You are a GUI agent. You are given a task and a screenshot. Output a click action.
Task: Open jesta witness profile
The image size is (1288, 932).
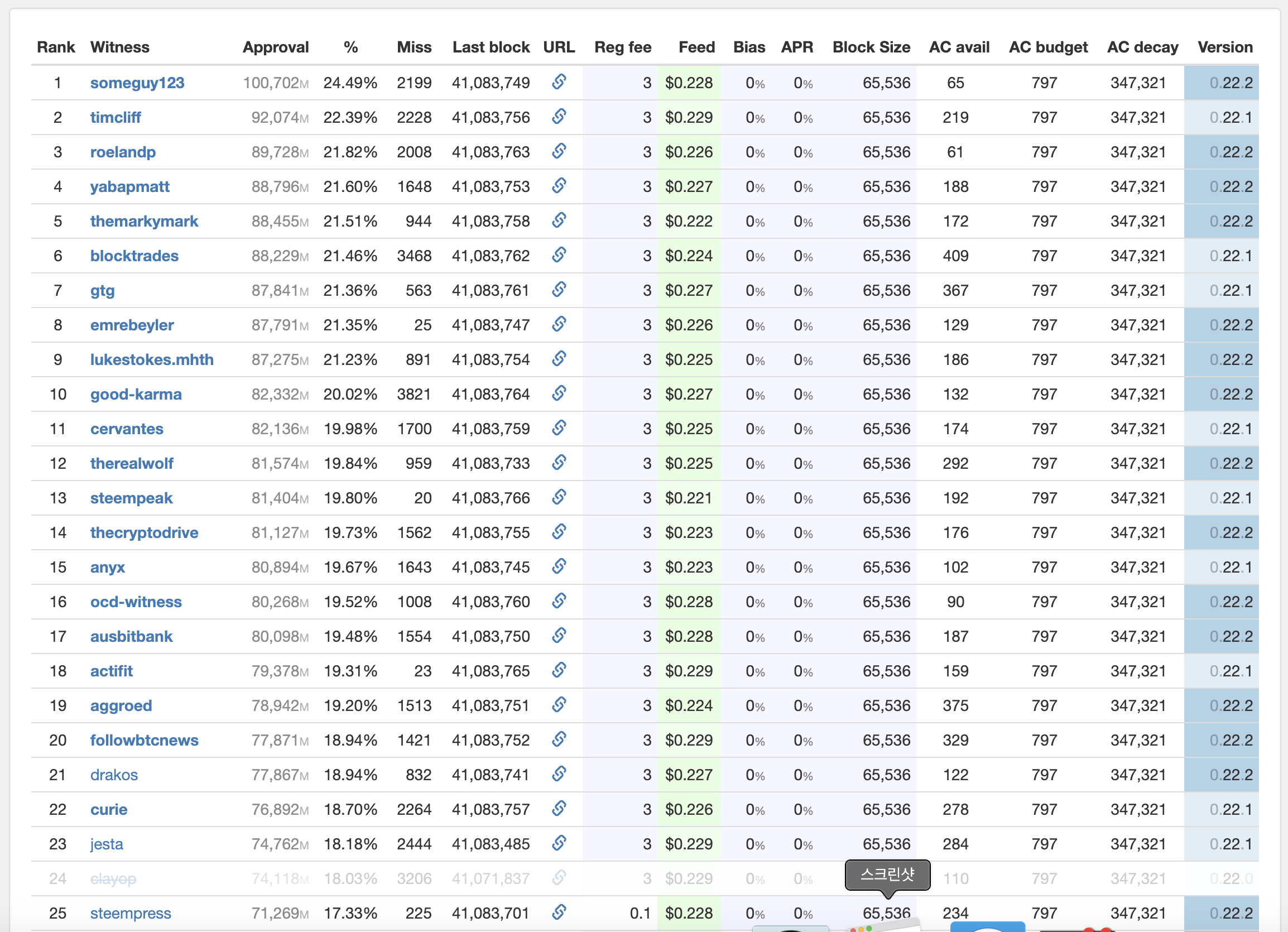click(x=107, y=845)
